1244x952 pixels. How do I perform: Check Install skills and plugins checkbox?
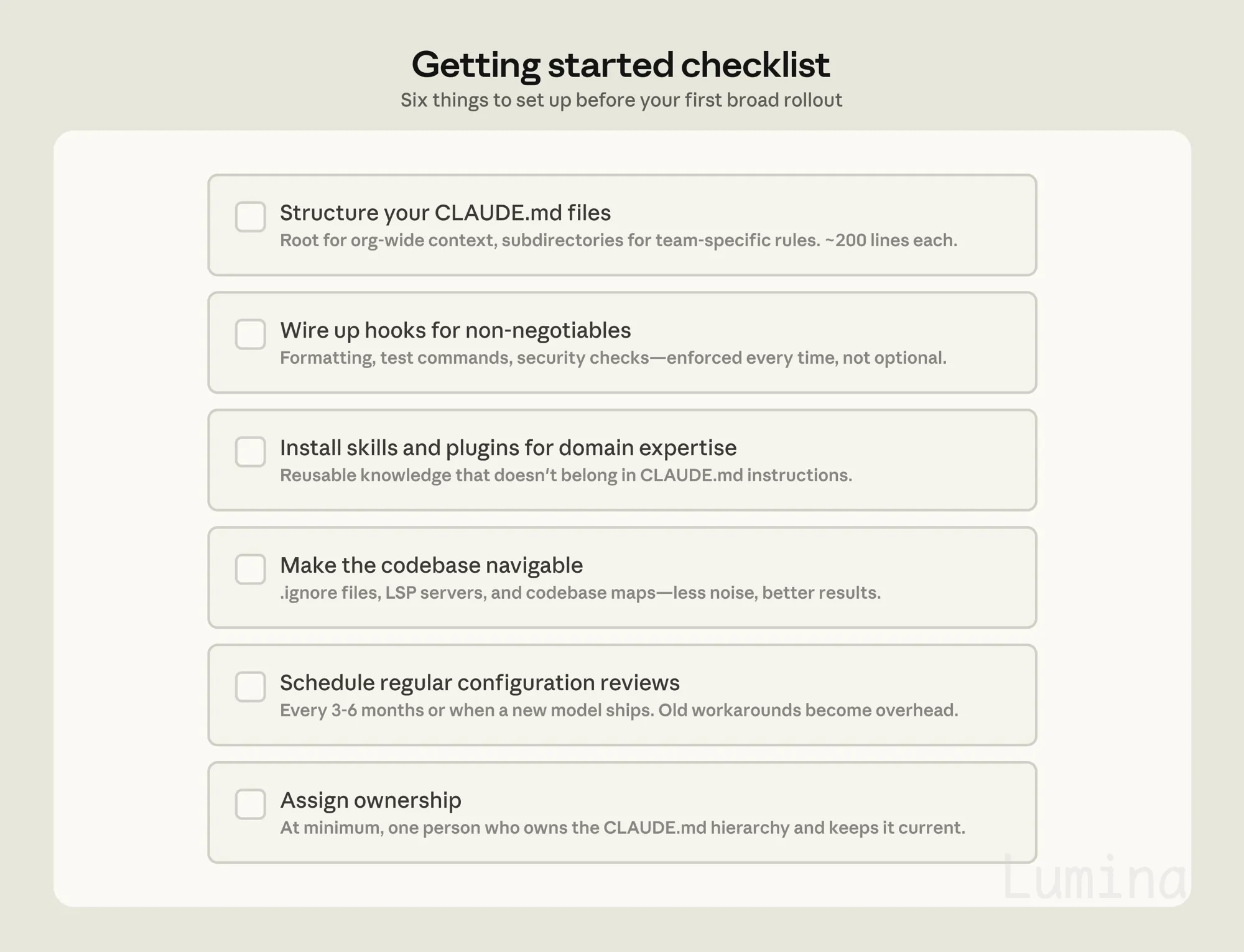[x=251, y=451]
